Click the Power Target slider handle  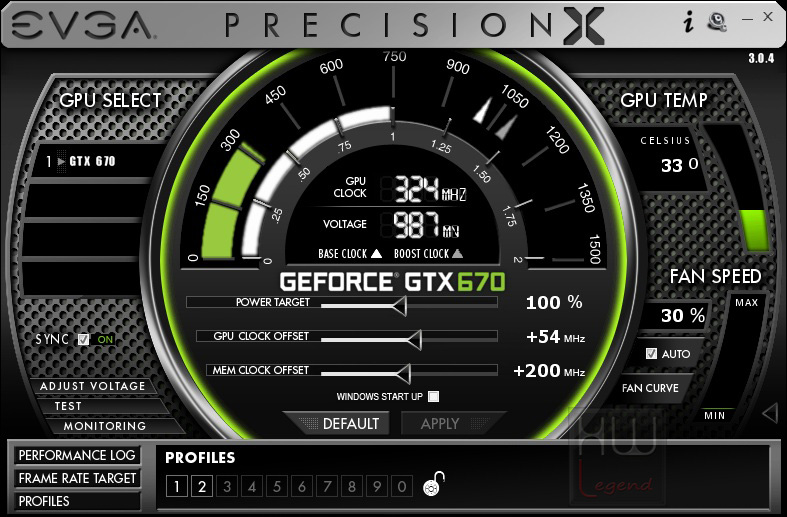coord(400,306)
